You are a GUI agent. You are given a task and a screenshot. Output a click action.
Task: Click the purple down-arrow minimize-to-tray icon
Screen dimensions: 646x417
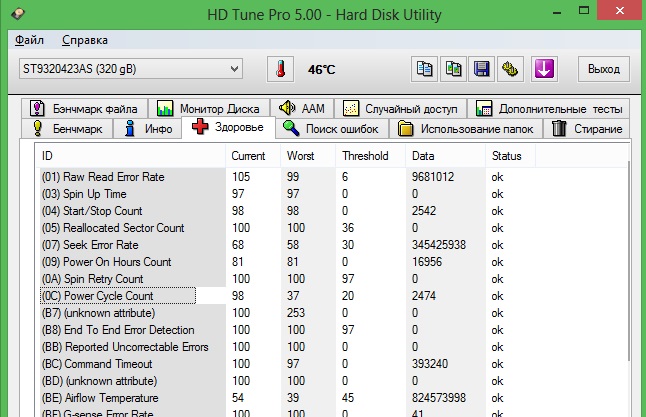[x=544, y=69]
